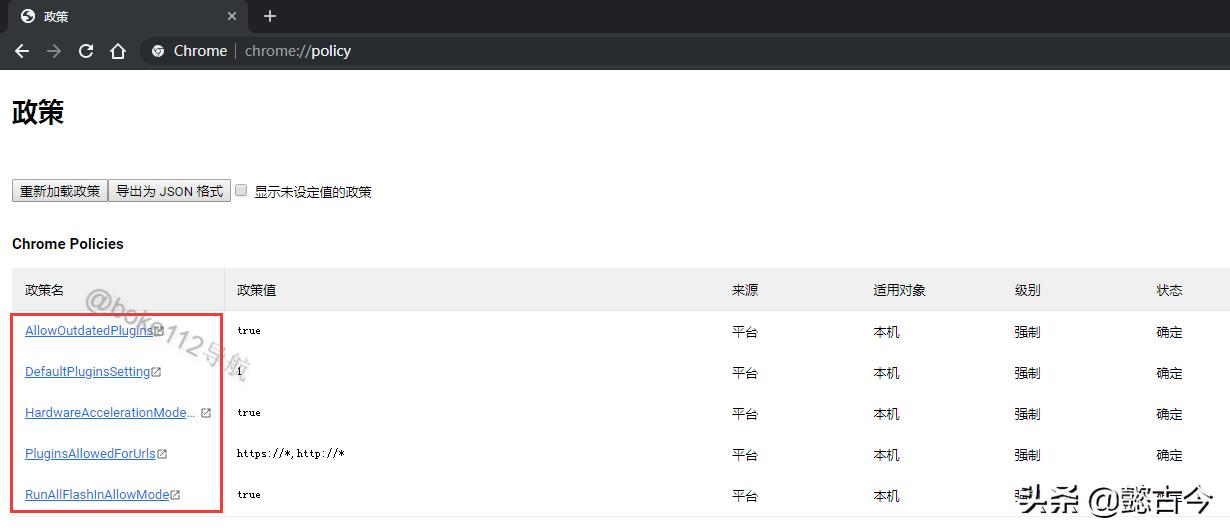Open the DefaultPluginsSetting policy link
The width and height of the screenshot is (1230, 532).
click(88, 372)
